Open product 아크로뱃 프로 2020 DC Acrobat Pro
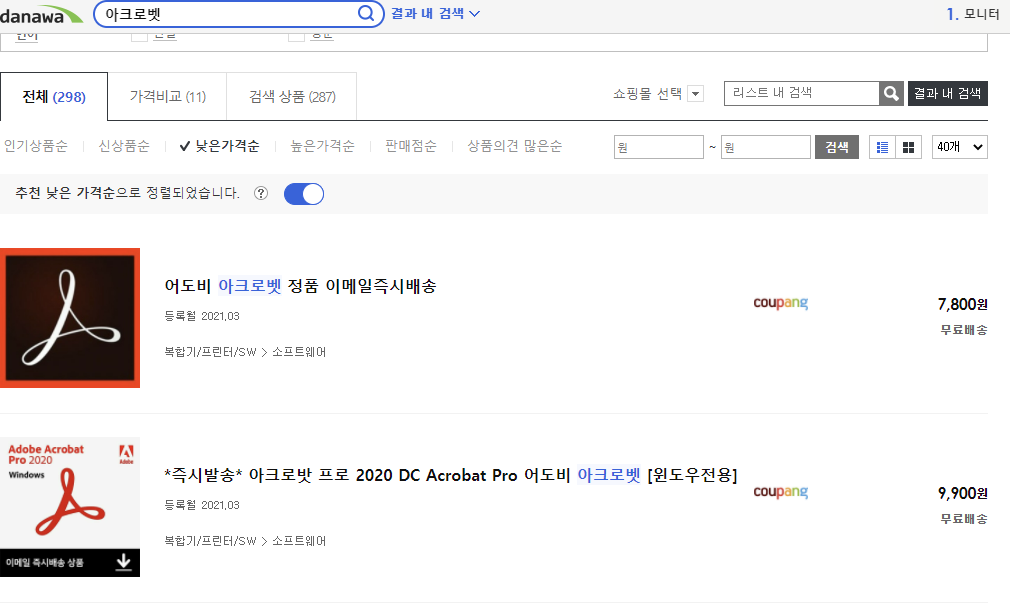Screen dimensions: 1010x615 point(451,475)
